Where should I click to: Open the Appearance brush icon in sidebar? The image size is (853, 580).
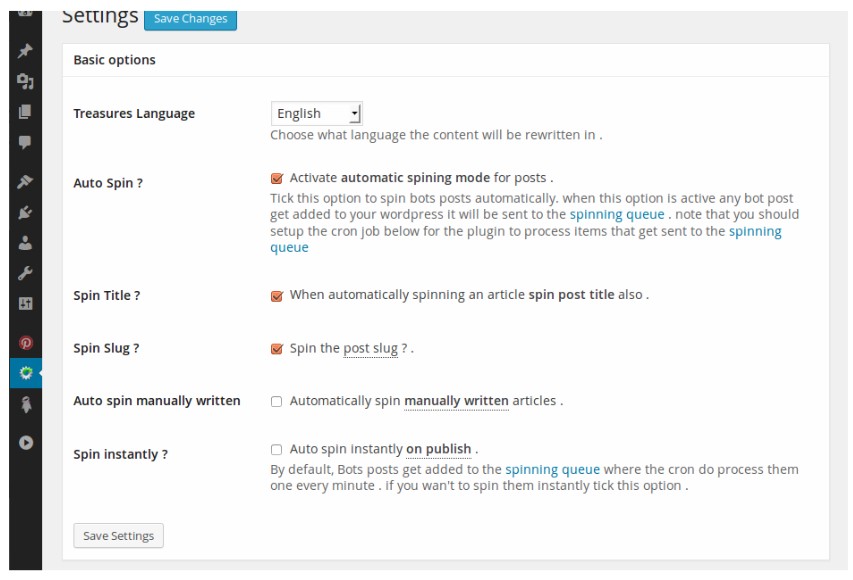point(25,182)
